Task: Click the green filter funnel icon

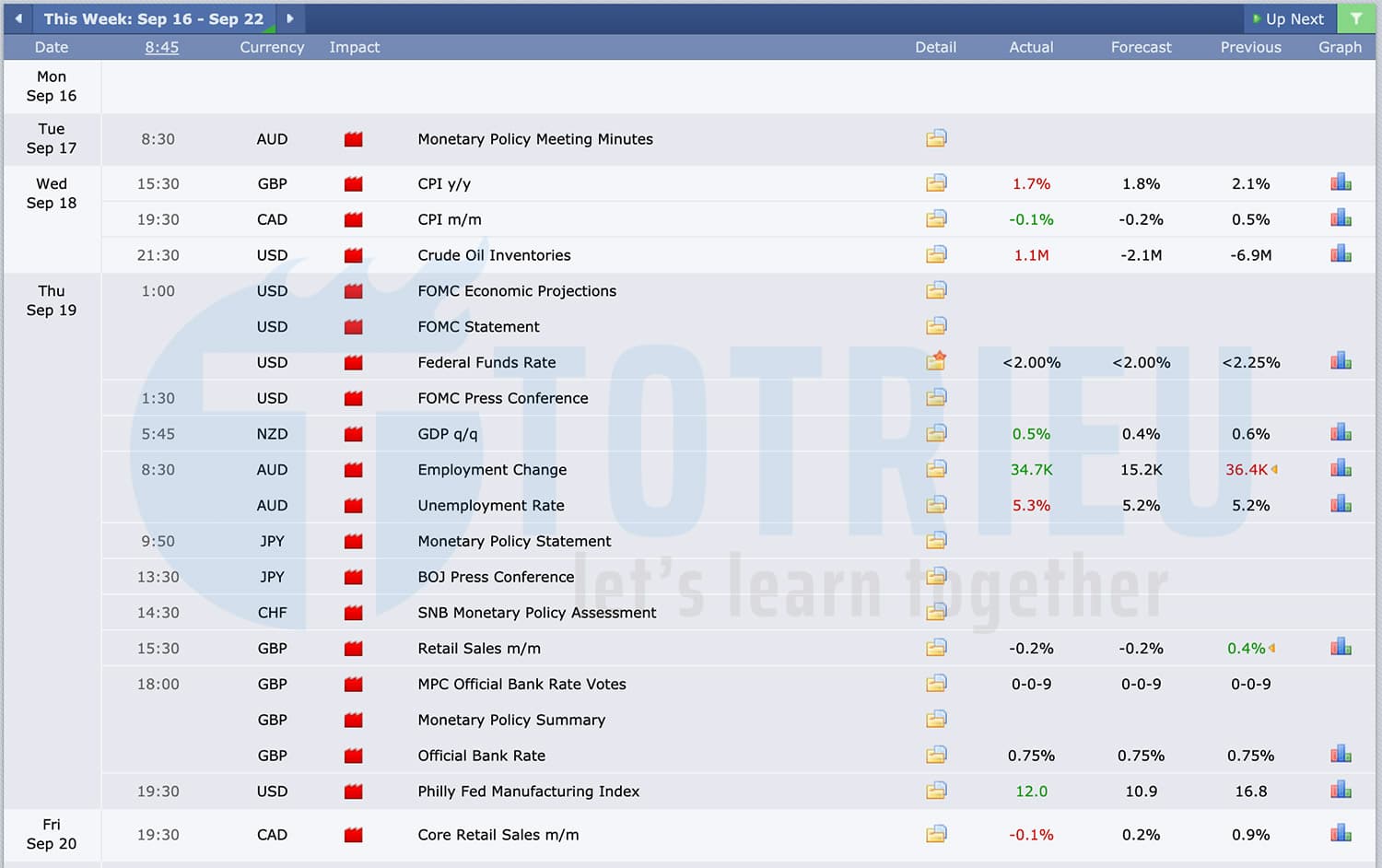Action: pos(1356,18)
